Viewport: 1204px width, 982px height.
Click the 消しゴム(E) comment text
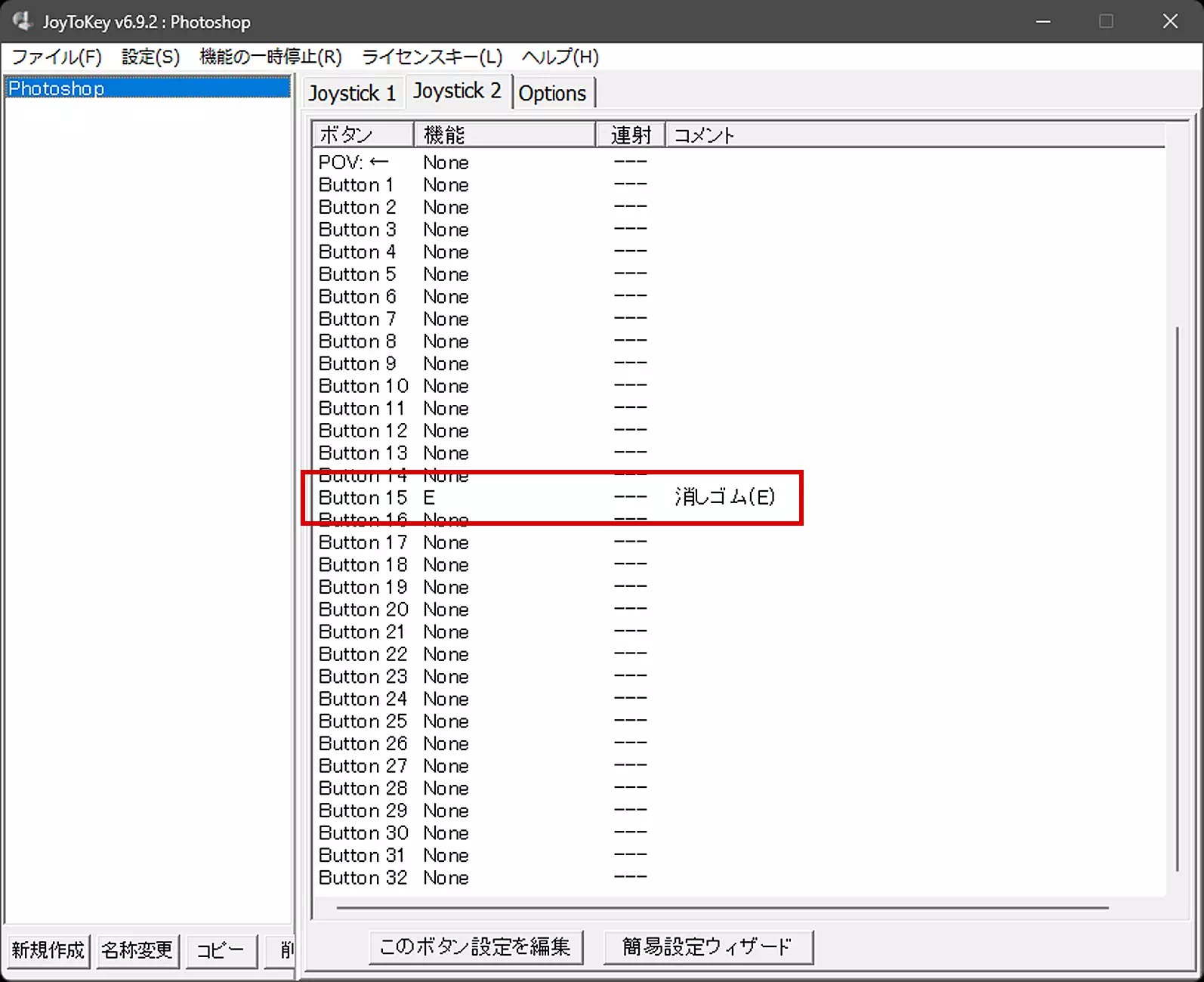(724, 497)
